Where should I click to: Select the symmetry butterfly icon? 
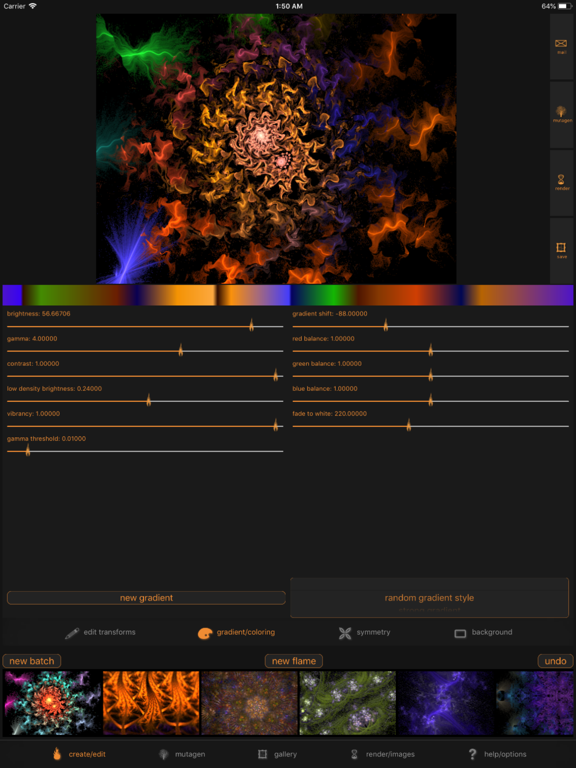[345, 633]
